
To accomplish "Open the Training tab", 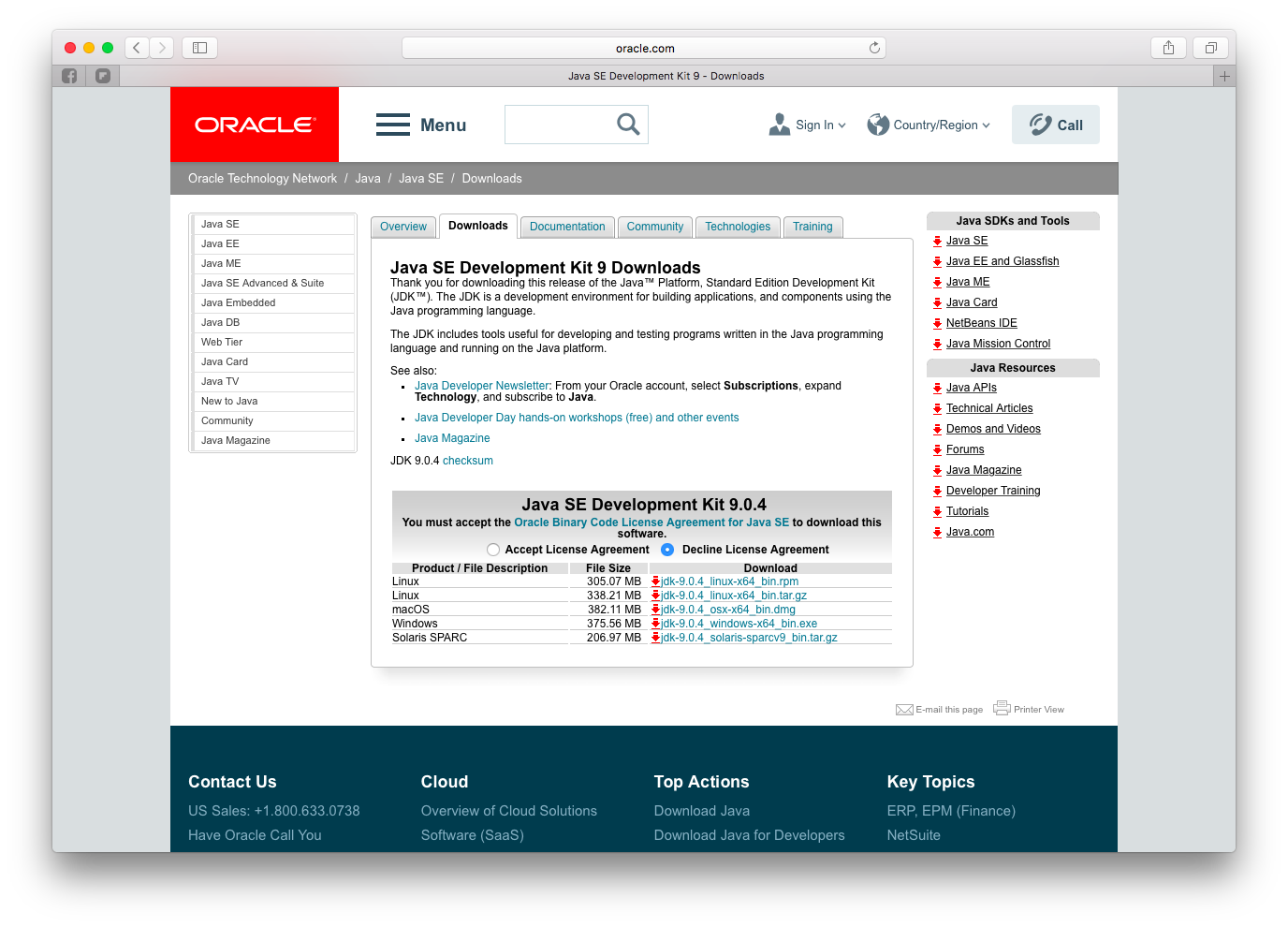I will tap(812, 227).
